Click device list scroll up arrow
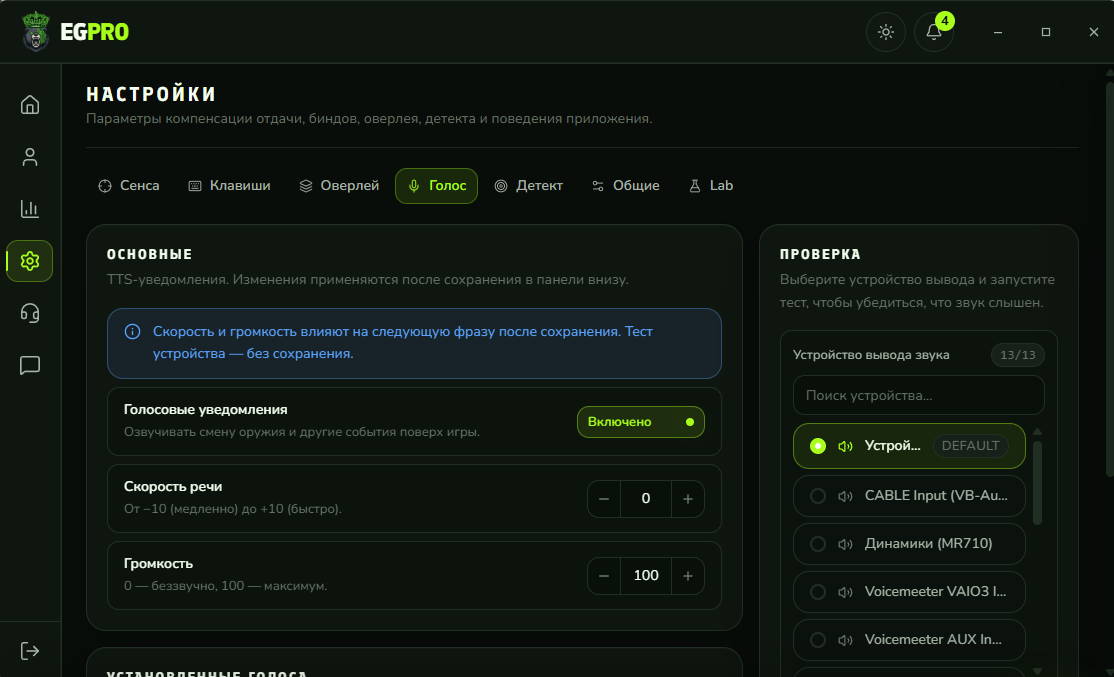Screen dimensions: 1114x677 coord(1037,432)
